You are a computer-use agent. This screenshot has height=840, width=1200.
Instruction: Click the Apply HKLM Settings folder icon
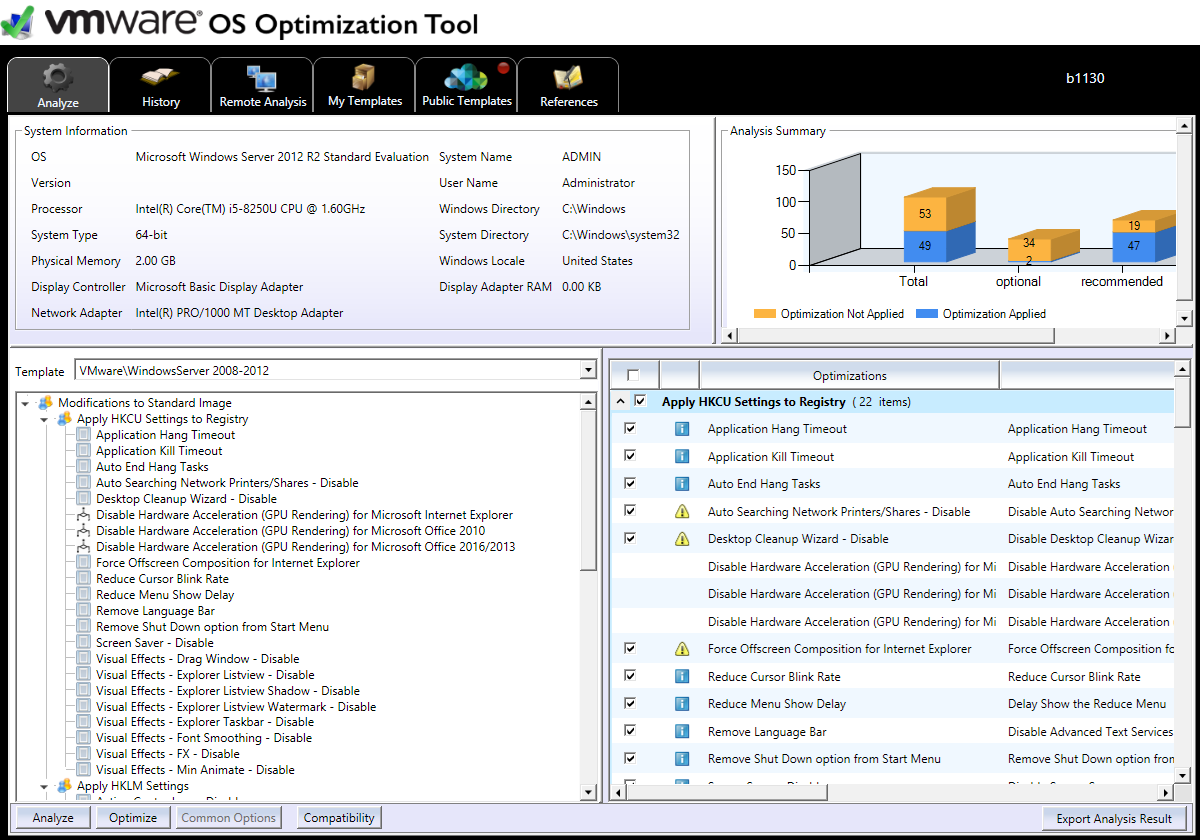64,786
